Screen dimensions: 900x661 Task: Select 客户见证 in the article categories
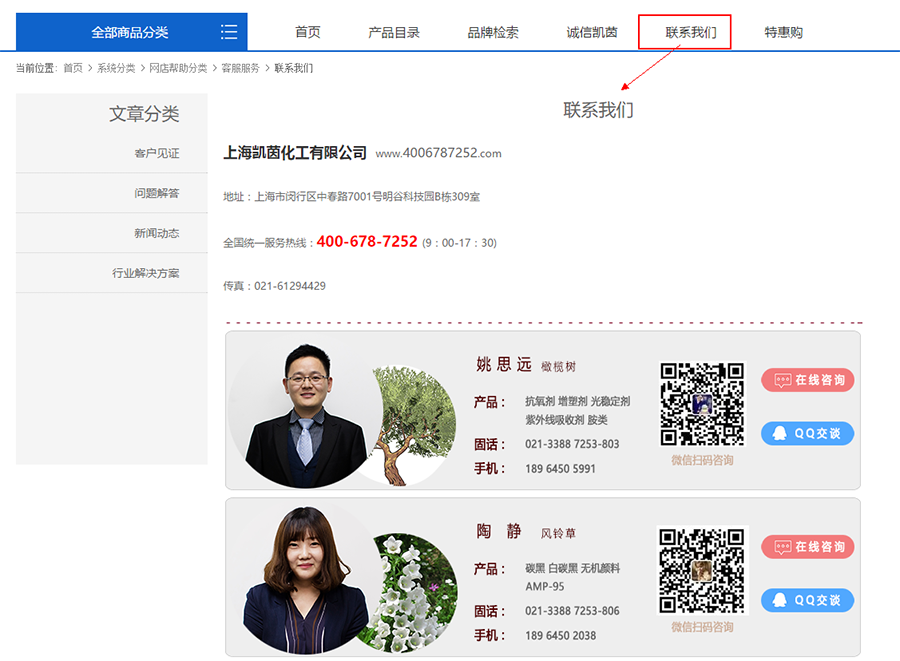point(157,153)
